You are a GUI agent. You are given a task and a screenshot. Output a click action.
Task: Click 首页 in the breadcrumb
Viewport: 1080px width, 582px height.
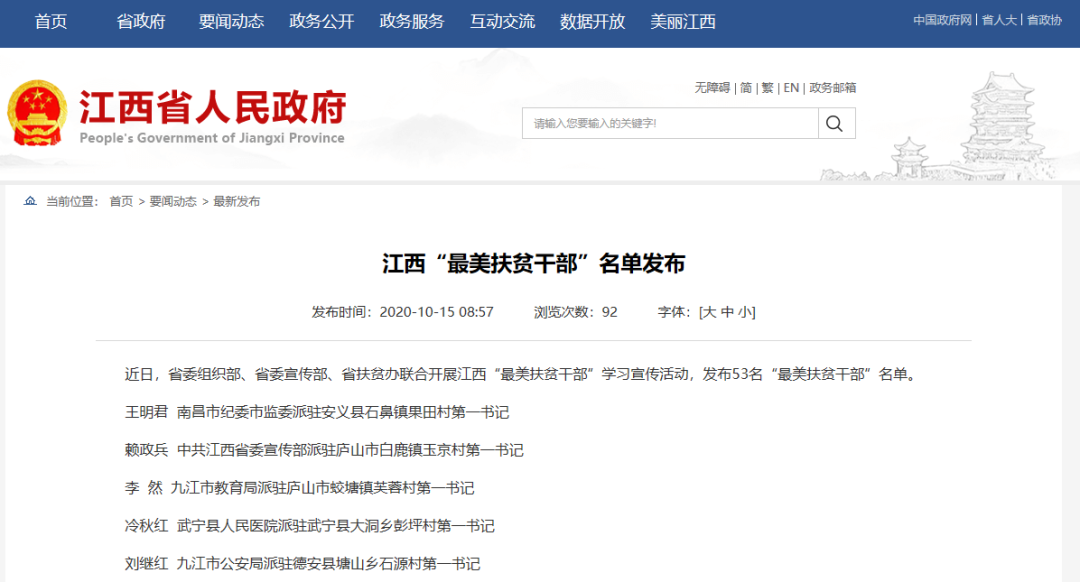[121, 201]
